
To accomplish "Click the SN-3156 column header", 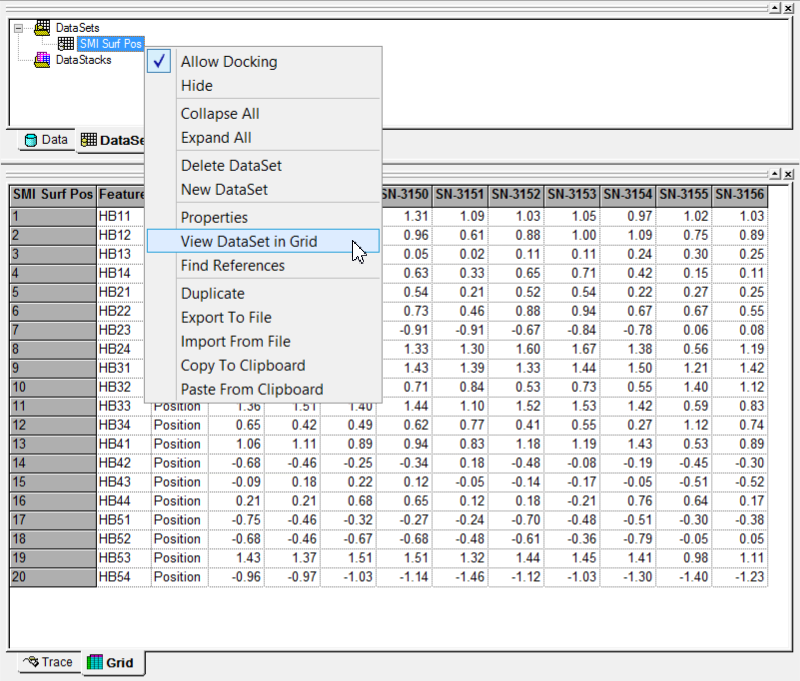I will coord(740,194).
